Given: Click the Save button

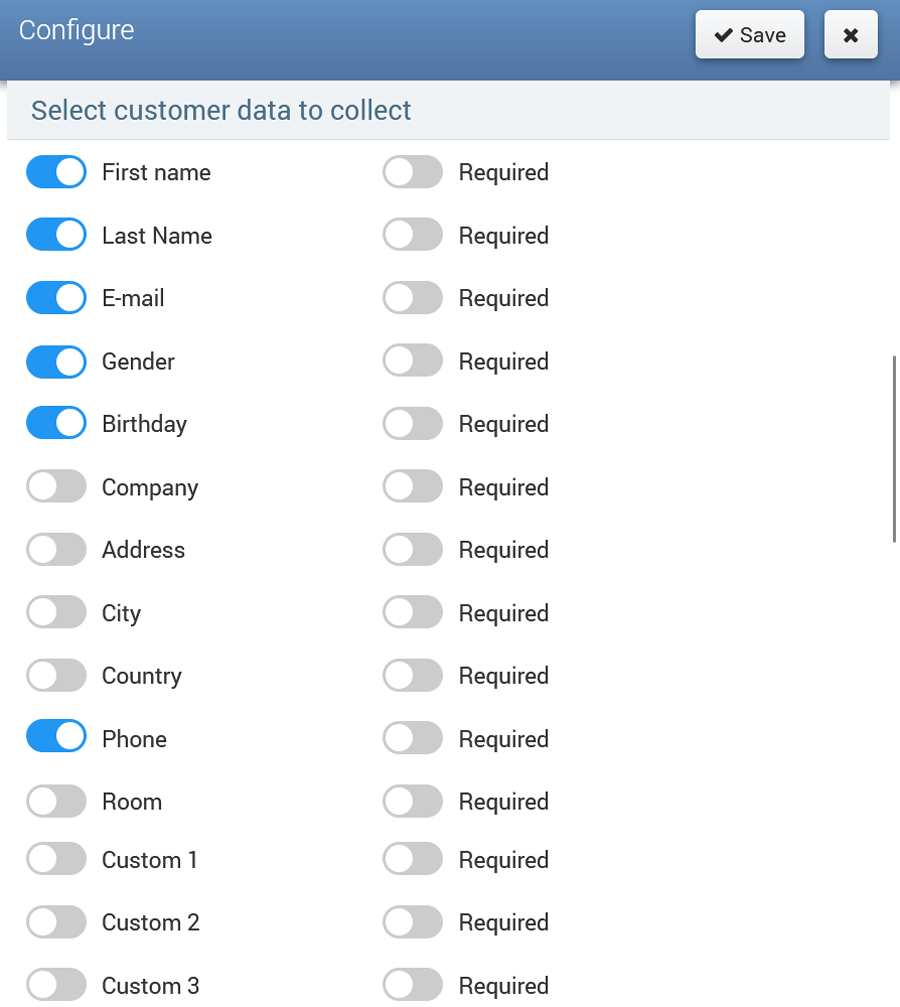Looking at the screenshot, I should (x=749, y=35).
